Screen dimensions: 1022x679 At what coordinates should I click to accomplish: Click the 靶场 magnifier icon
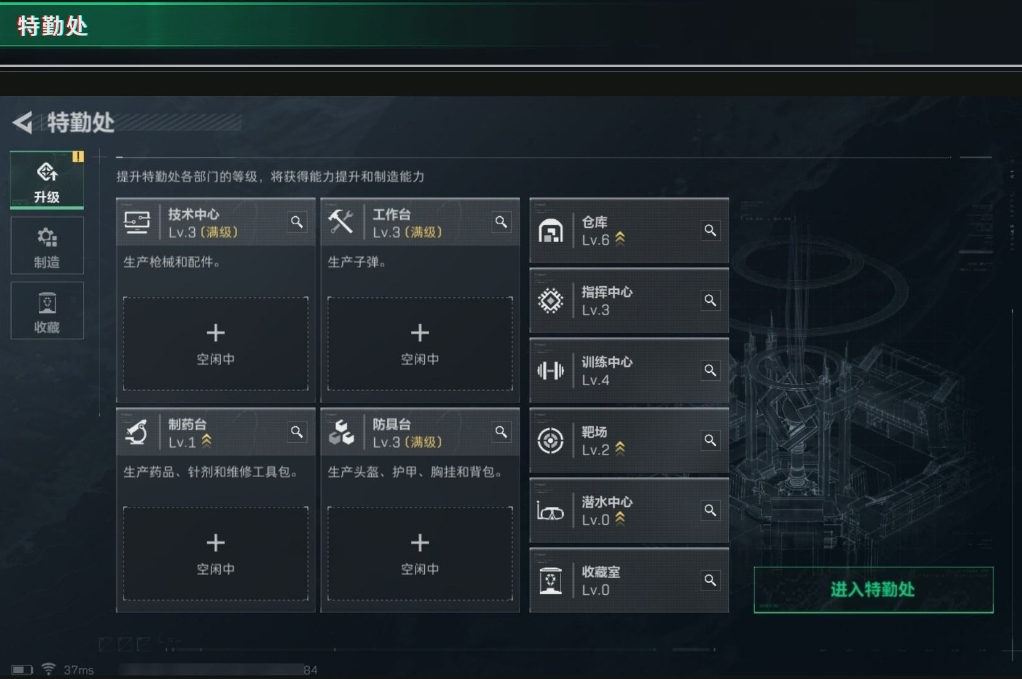710,440
